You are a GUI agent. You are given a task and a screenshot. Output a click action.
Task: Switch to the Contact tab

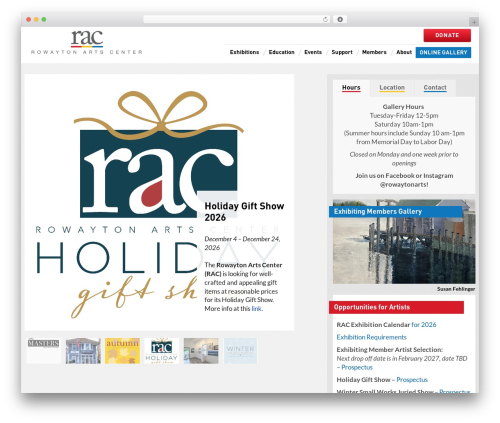point(435,88)
